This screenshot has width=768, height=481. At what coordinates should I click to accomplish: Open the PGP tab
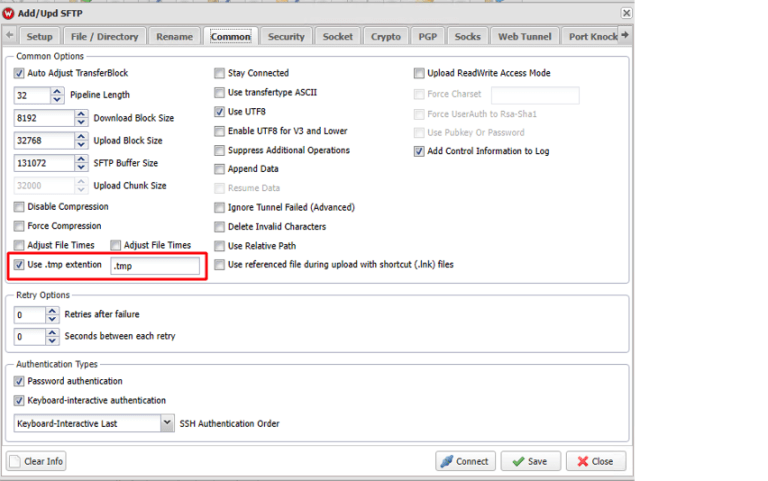click(428, 36)
